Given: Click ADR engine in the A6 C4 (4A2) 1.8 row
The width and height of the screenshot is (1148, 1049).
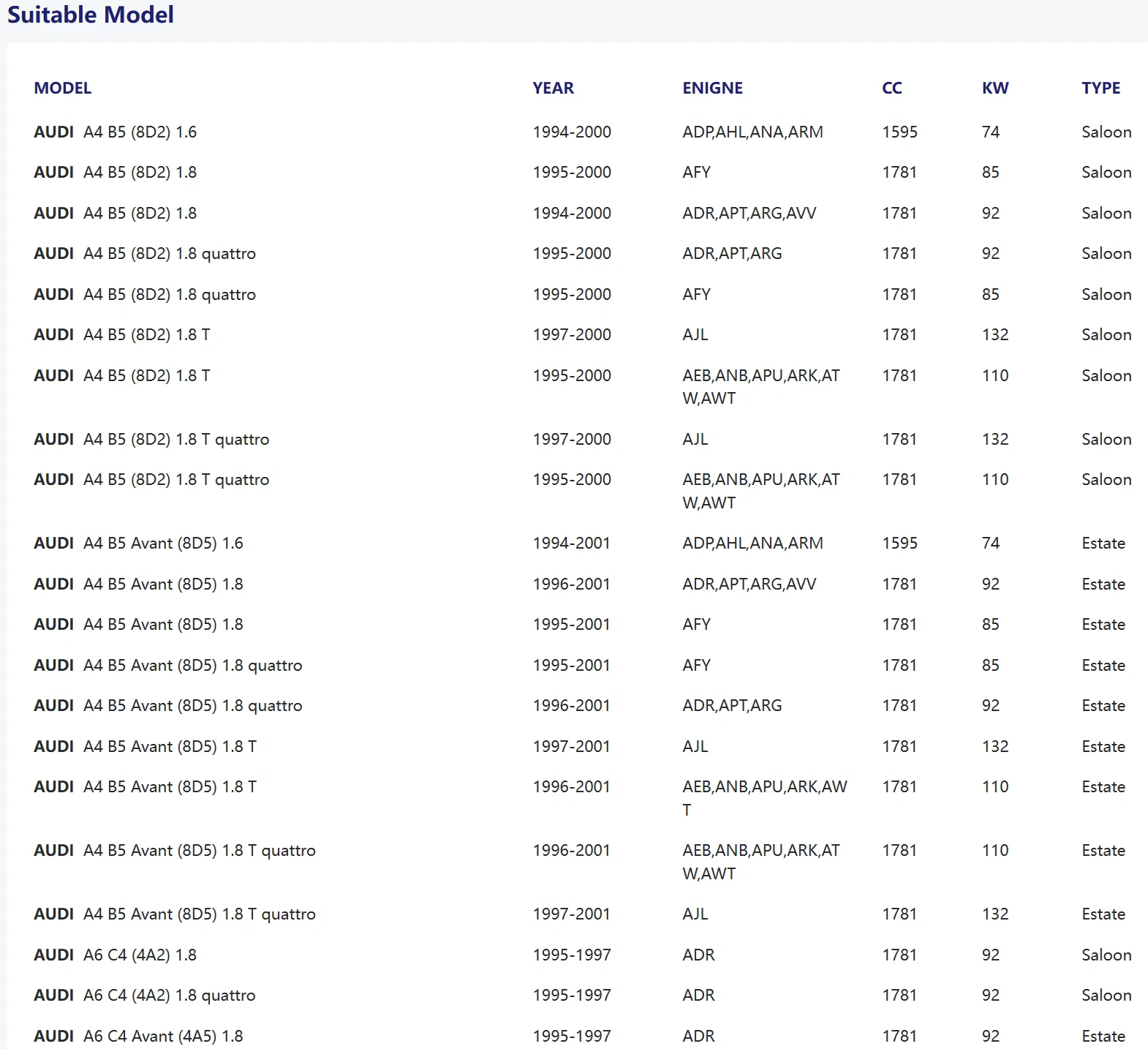Looking at the screenshot, I should click(698, 955).
